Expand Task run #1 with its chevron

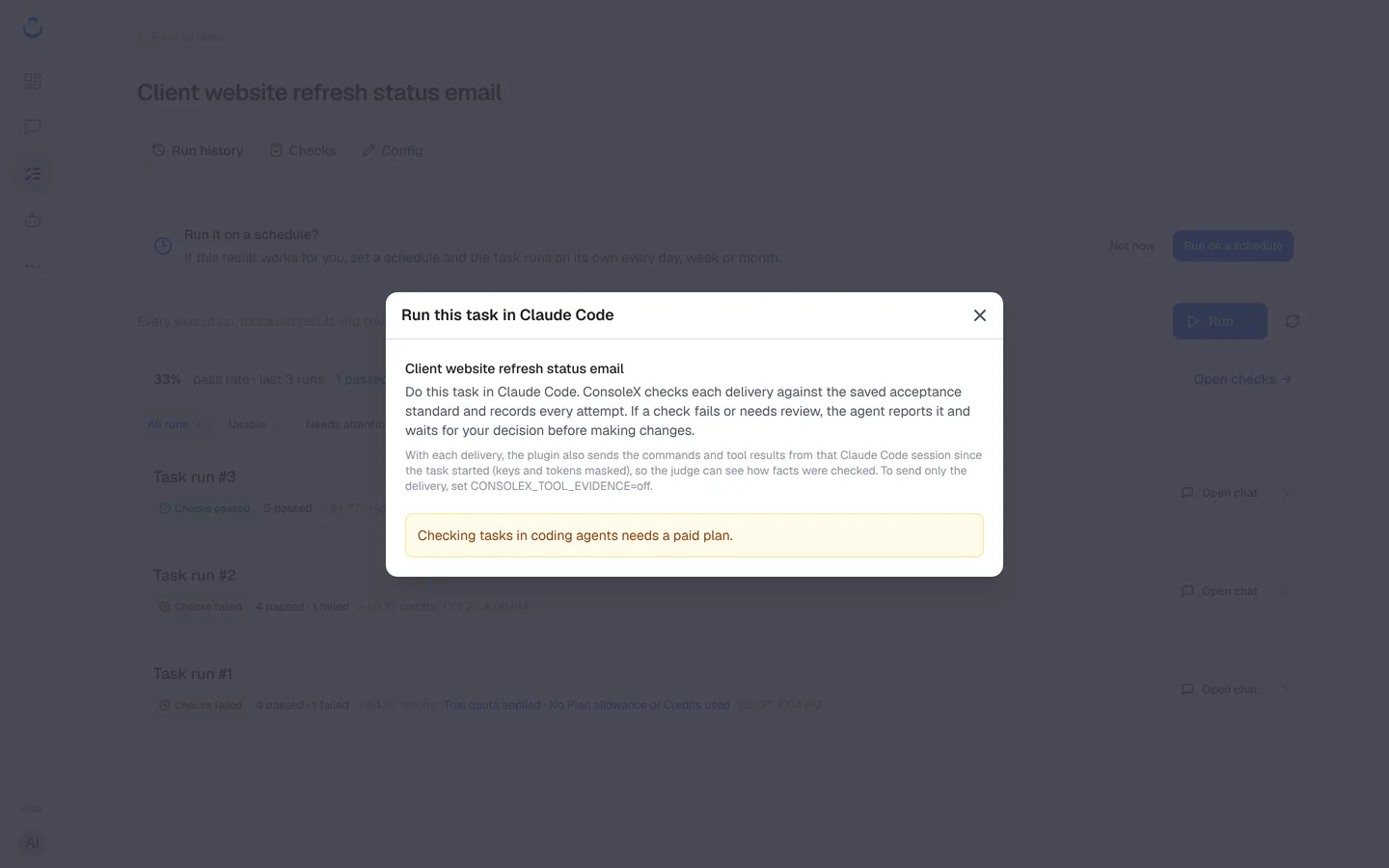(x=1284, y=690)
